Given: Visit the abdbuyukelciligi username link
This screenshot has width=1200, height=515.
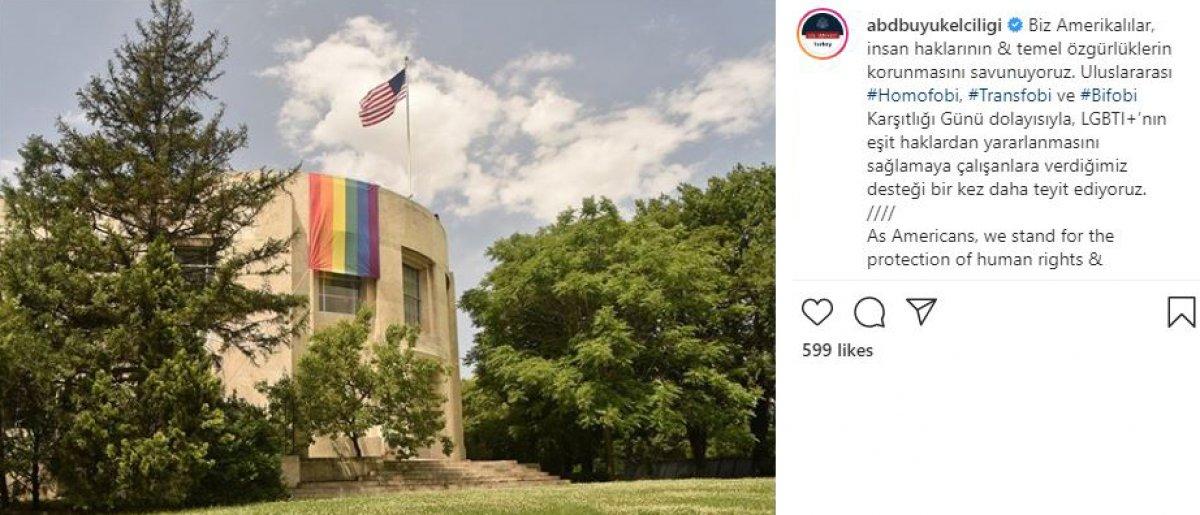Looking at the screenshot, I should coord(934,24).
